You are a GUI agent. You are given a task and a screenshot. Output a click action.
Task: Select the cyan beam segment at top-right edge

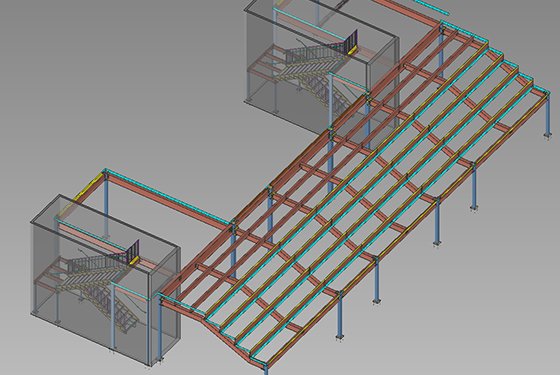click(x=431, y=7)
